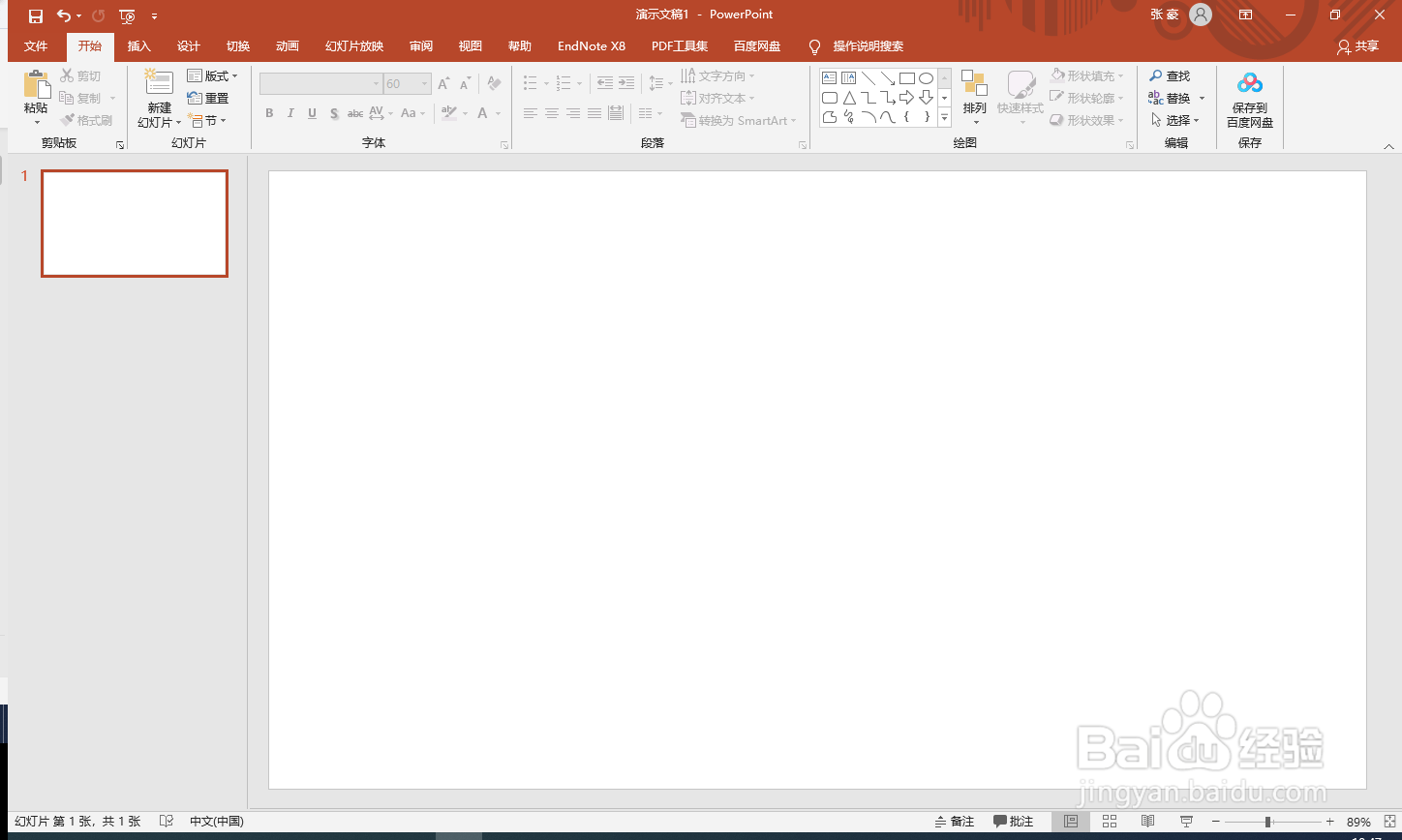
Task: Clear all formatting eraser icon
Action: [494, 84]
